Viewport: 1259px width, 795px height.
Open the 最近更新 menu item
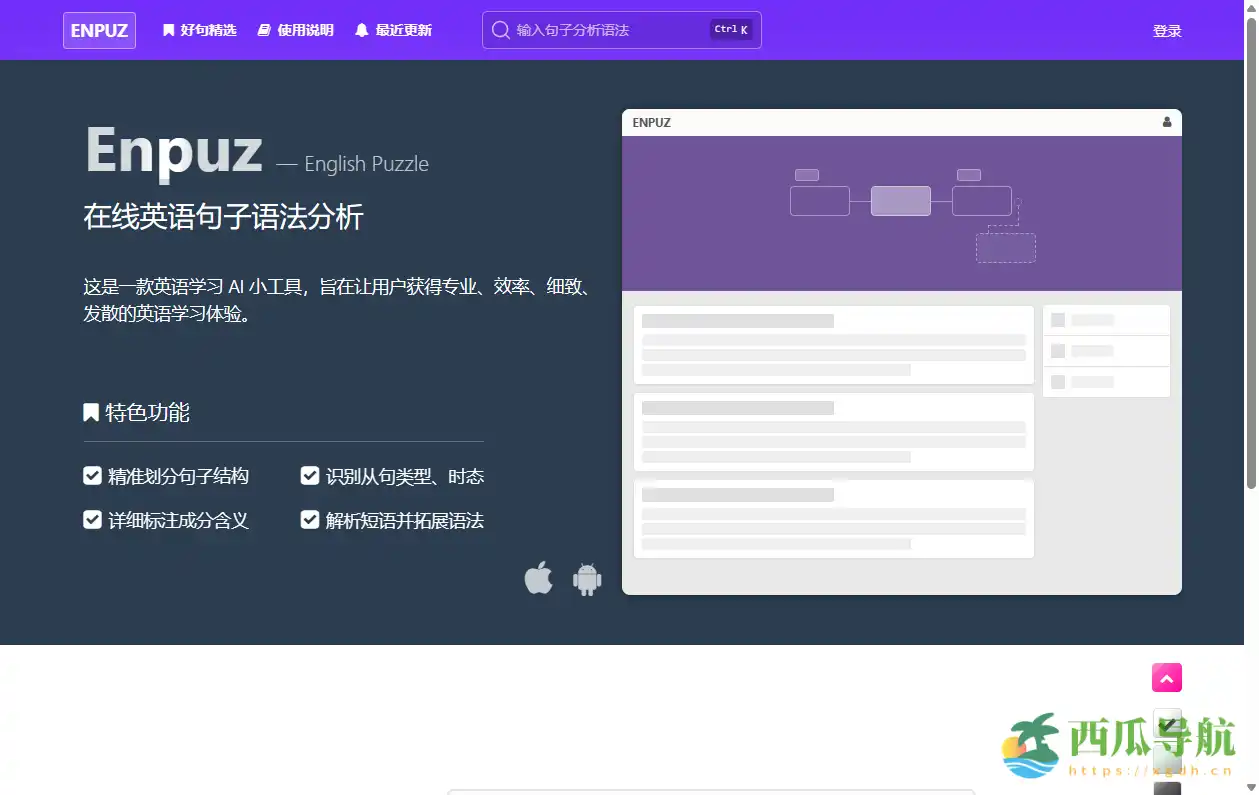click(x=403, y=30)
